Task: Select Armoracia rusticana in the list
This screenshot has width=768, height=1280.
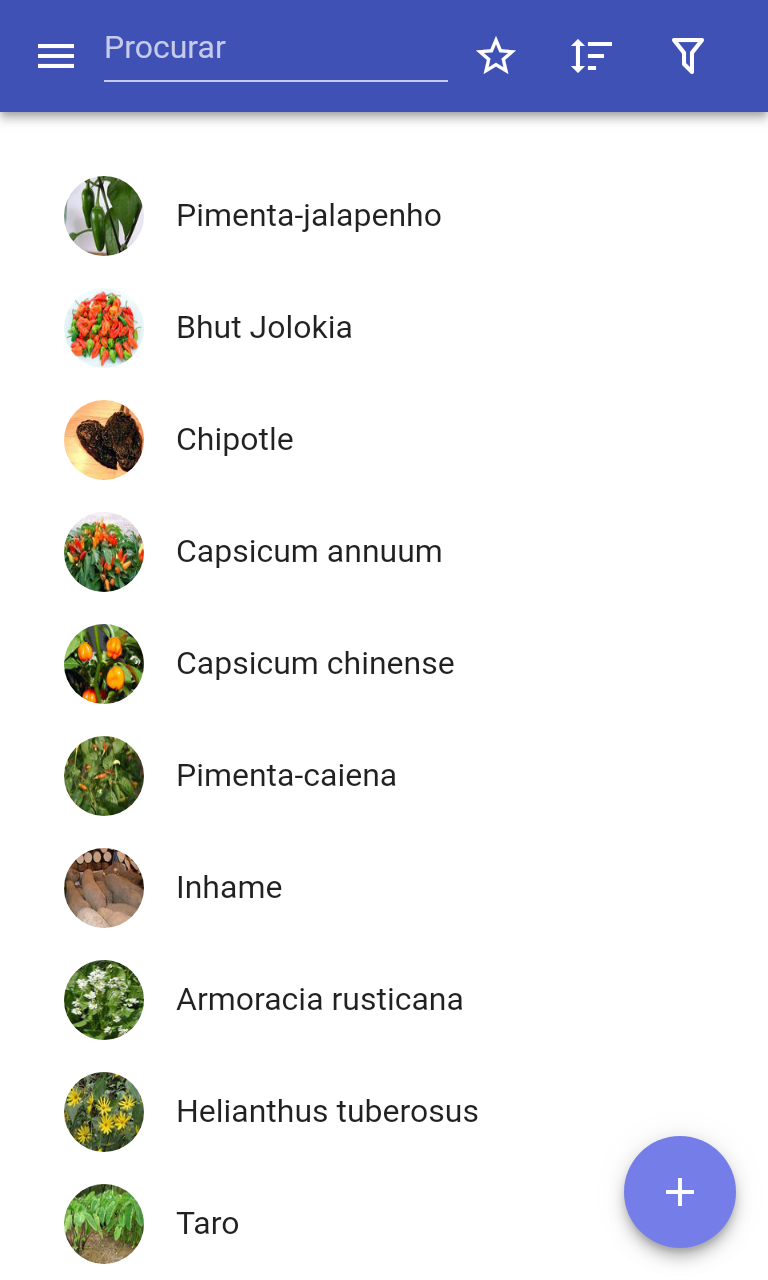Action: 319,1000
